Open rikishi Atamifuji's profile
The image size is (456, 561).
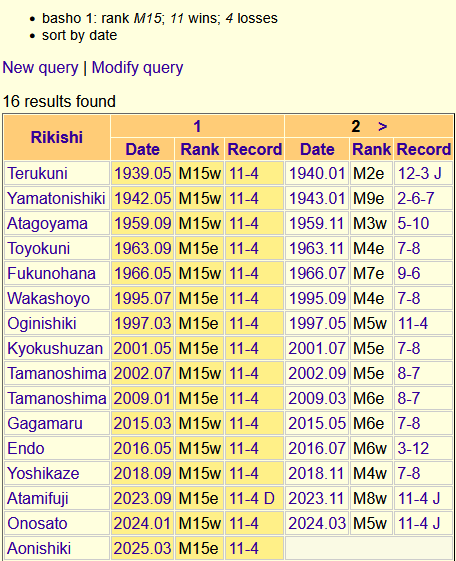[x=38, y=498]
